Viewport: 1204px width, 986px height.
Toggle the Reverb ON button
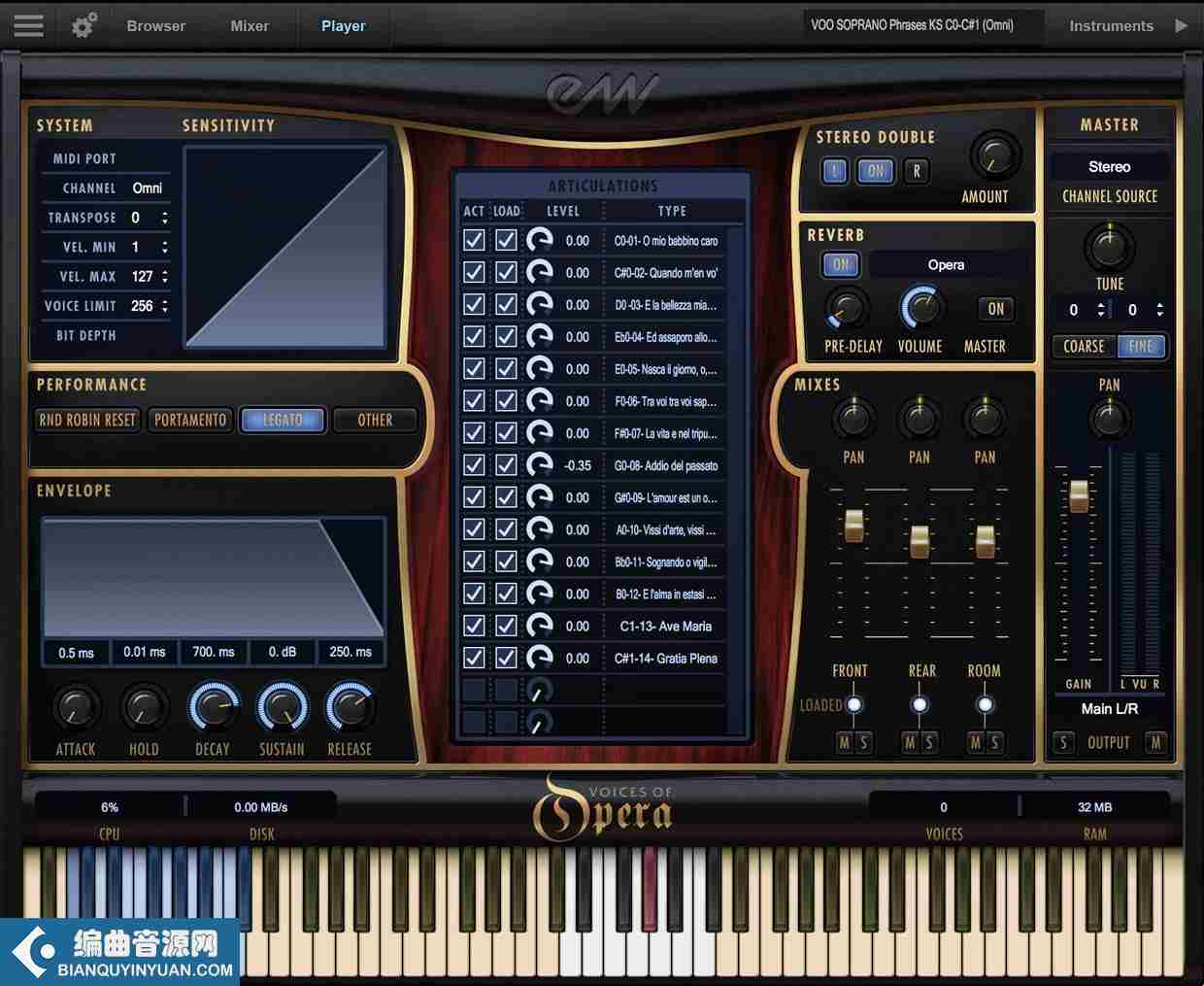pyautogui.click(x=841, y=264)
